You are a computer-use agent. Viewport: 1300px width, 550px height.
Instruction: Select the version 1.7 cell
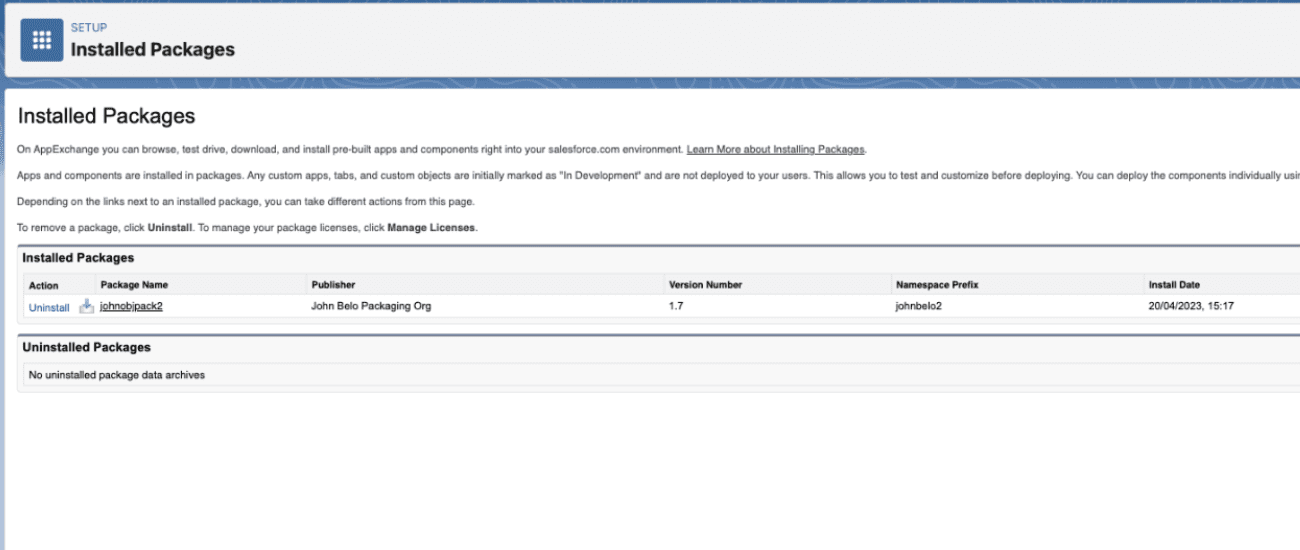[676, 306]
